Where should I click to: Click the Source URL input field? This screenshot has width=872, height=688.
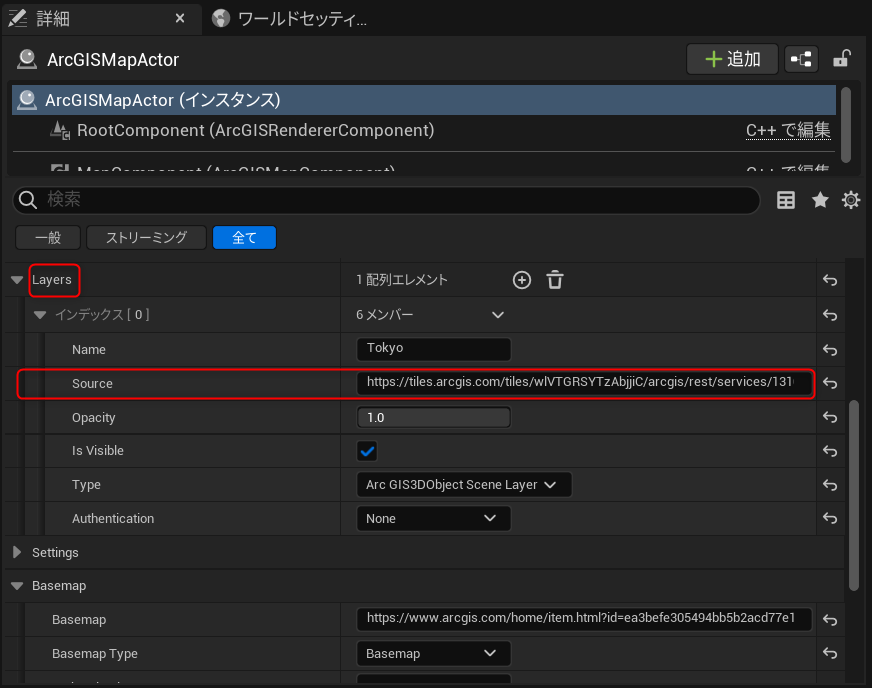[584, 383]
